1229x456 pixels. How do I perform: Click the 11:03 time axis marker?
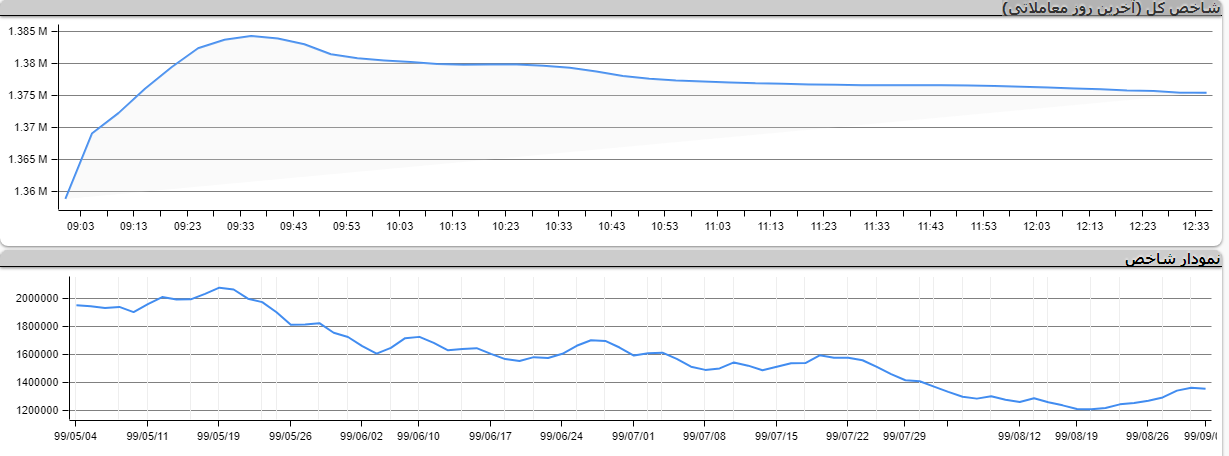(x=717, y=227)
